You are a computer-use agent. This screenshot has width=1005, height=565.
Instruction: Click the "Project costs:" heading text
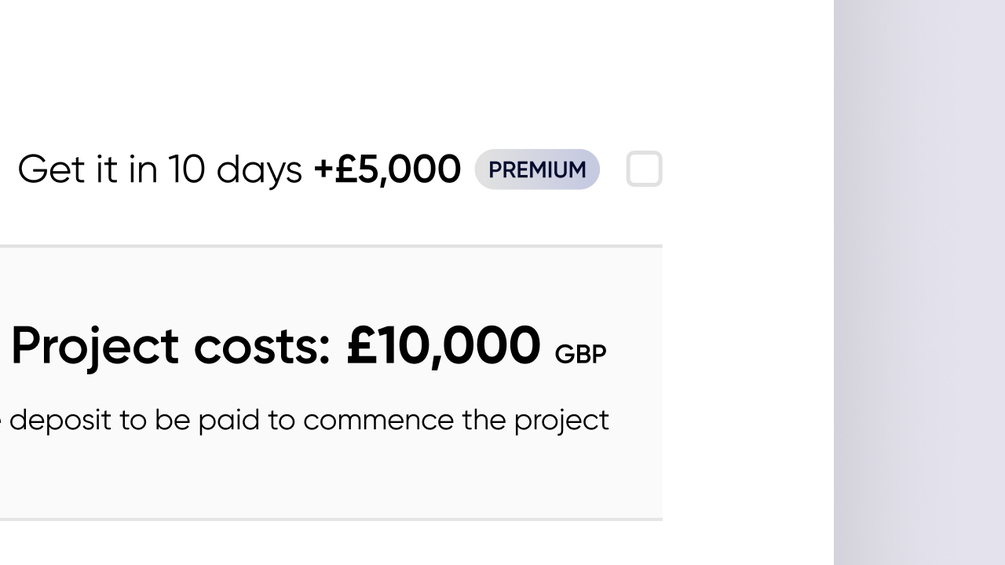[170, 347]
